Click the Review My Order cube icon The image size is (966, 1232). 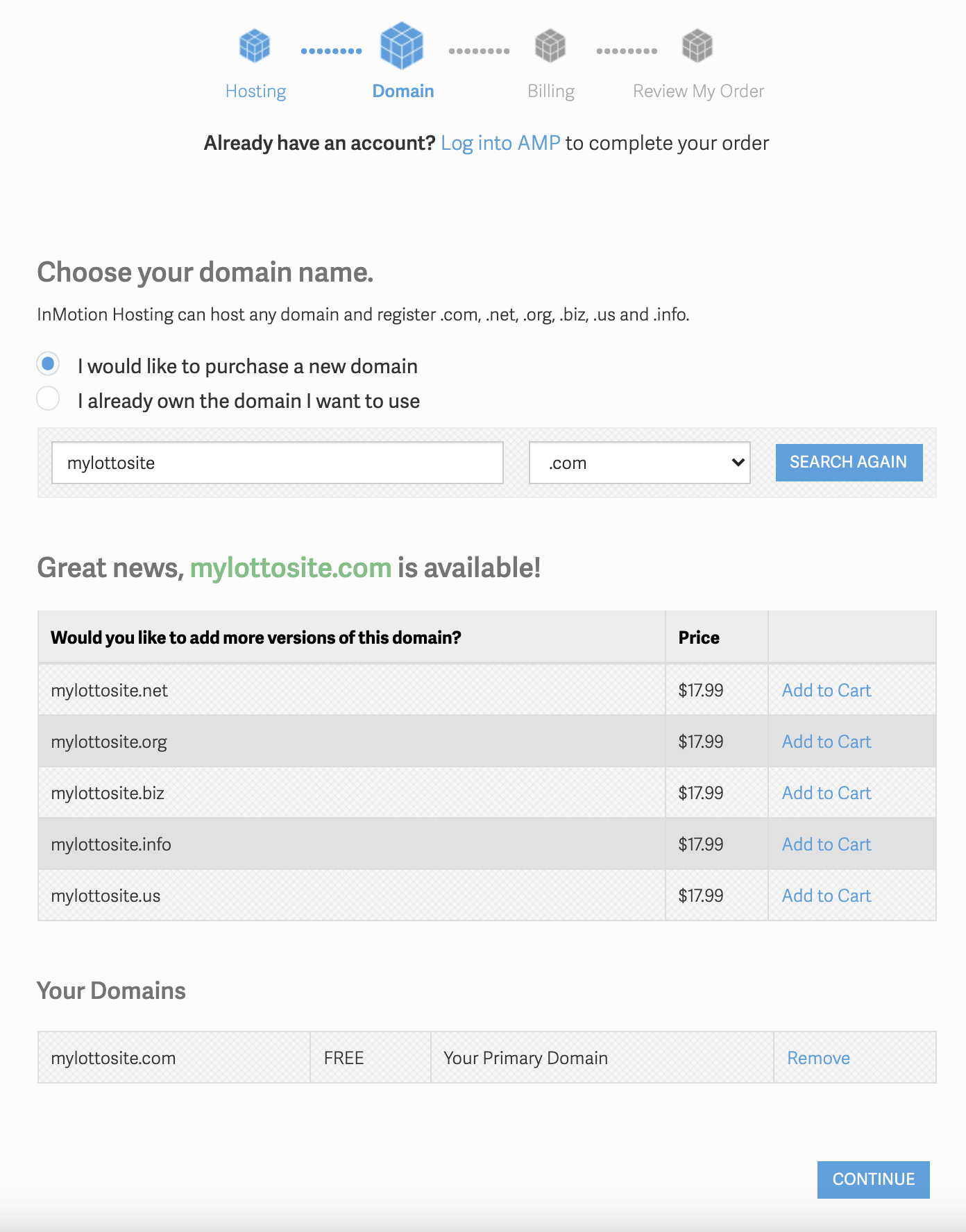tap(697, 46)
